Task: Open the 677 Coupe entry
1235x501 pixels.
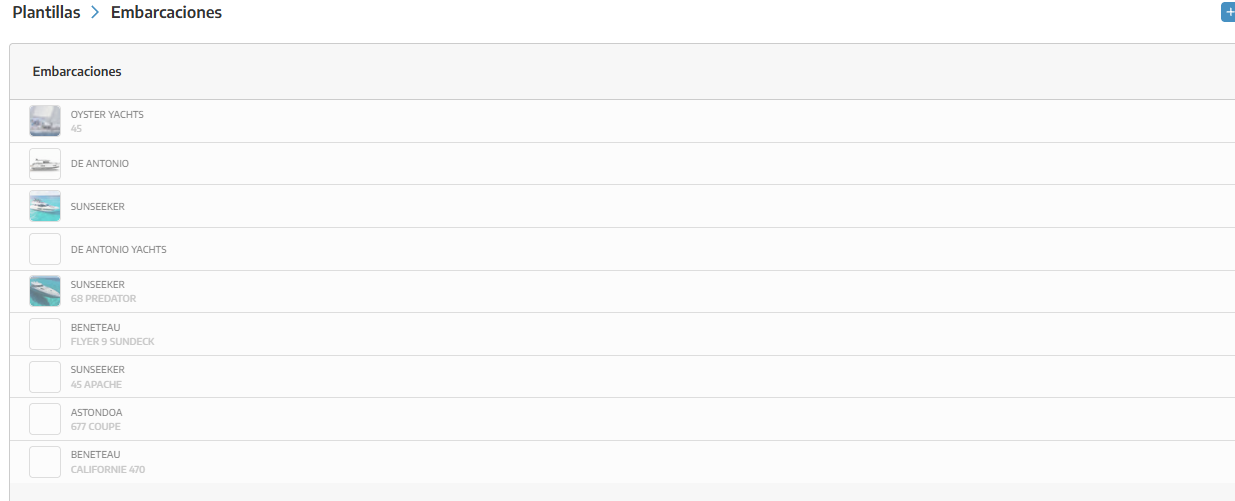Action: 622,419
